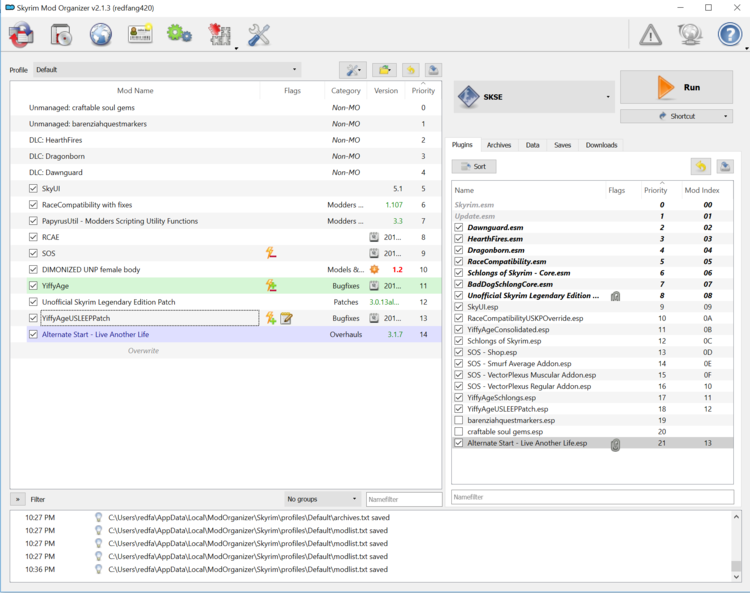The image size is (750, 593).
Task: Expand the Filter panel arrow button
Action: [18, 499]
